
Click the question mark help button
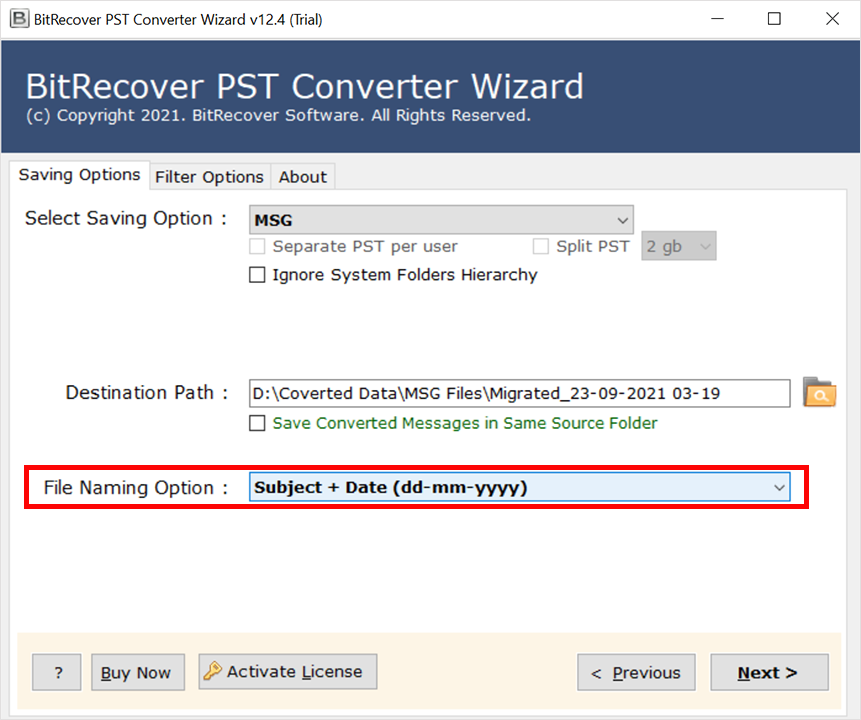coord(57,672)
